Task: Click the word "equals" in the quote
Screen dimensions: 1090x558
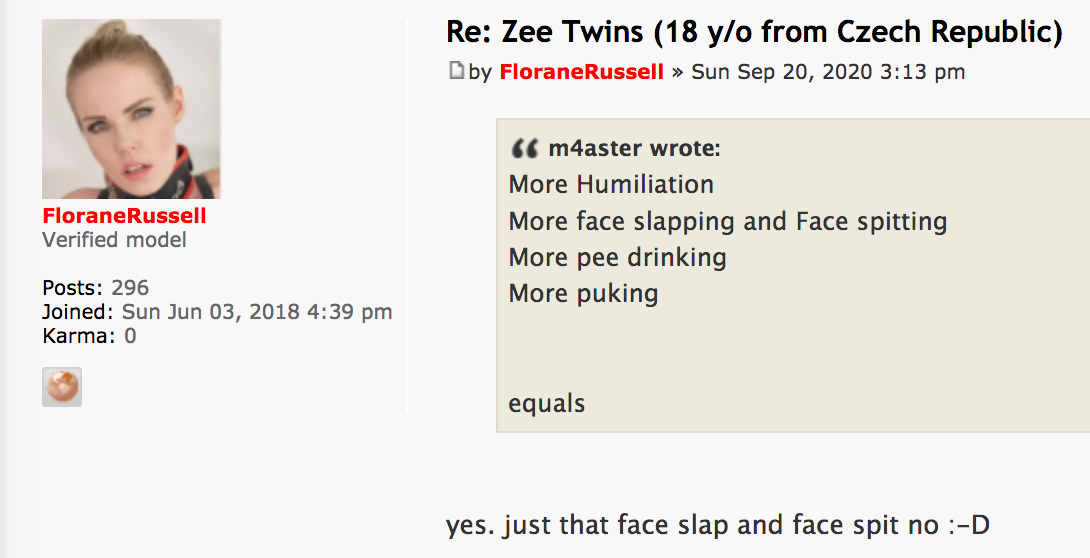Action: tap(546, 404)
